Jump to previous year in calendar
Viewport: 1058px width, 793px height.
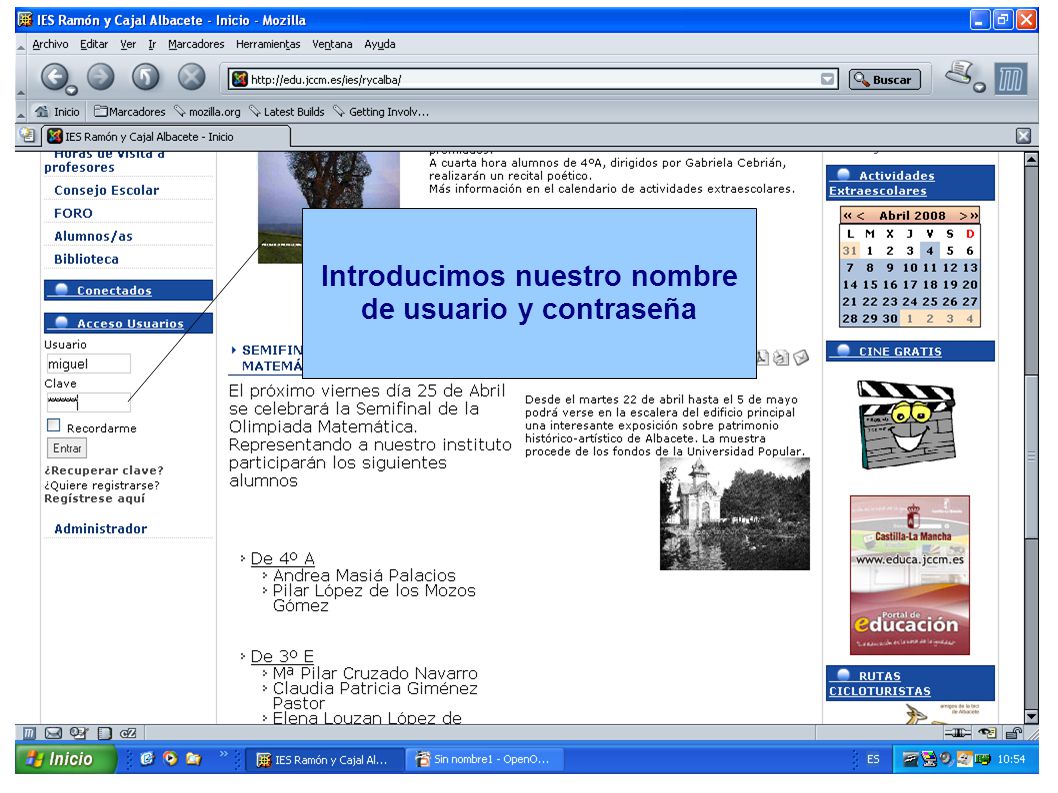pos(848,216)
